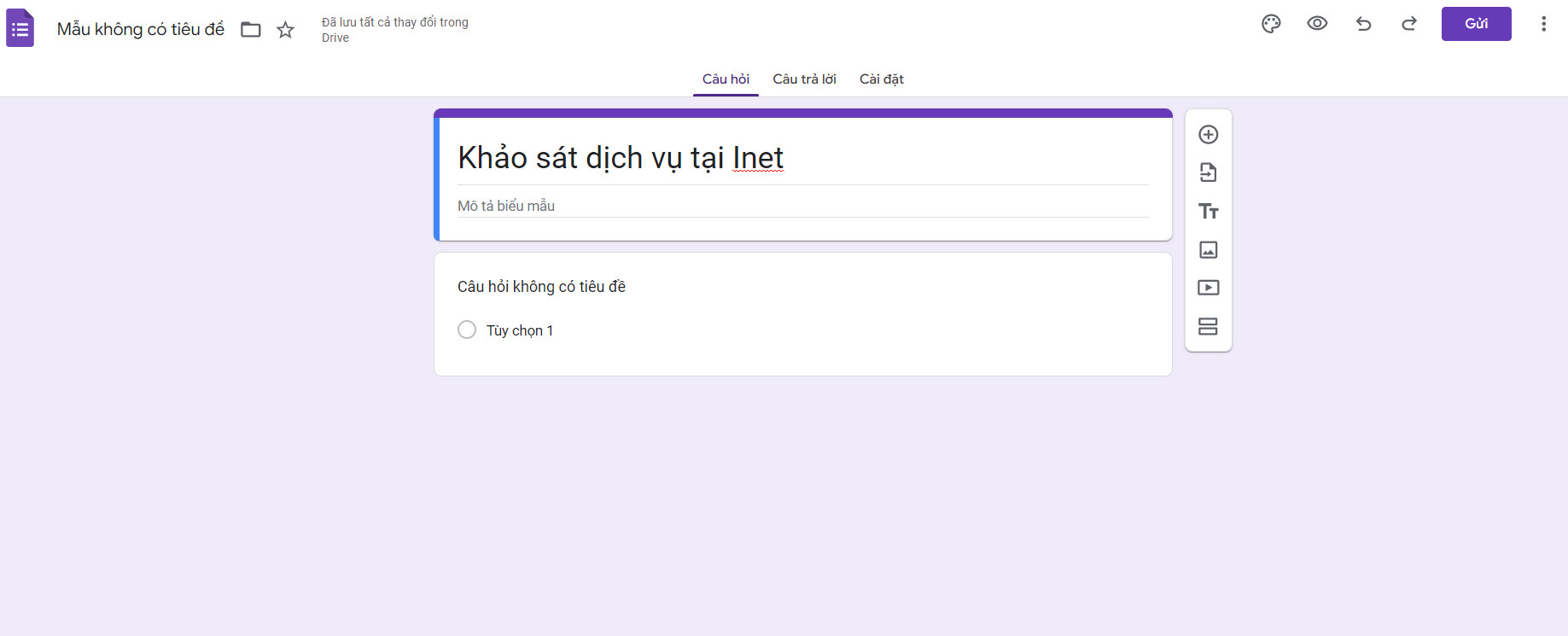This screenshot has width=1568, height=636.
Task: Click the Google Forms home logo icon
Action: tap(20, 28)
